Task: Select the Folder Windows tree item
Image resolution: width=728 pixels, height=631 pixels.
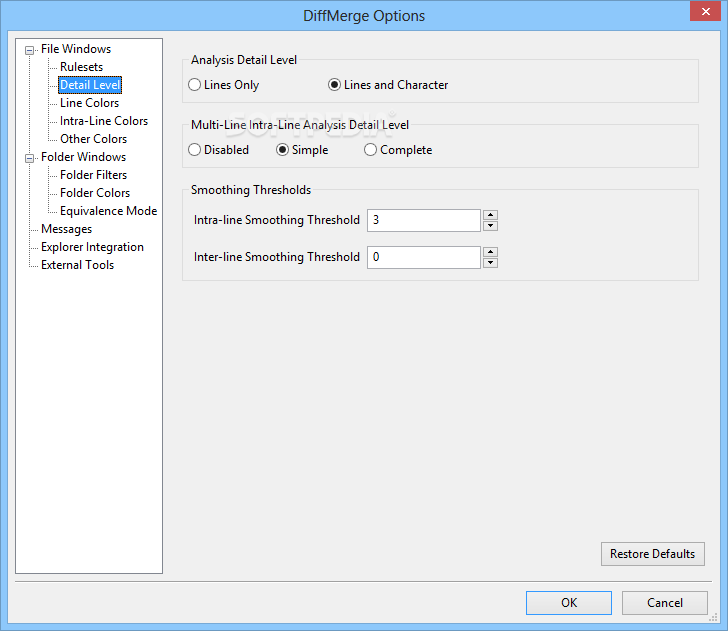Action: click(83, 157)
